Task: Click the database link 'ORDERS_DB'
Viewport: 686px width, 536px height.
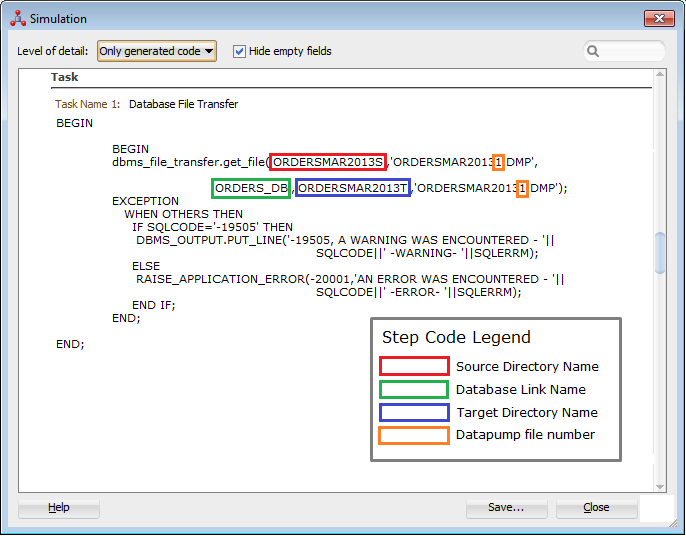Action: [251, 188]
